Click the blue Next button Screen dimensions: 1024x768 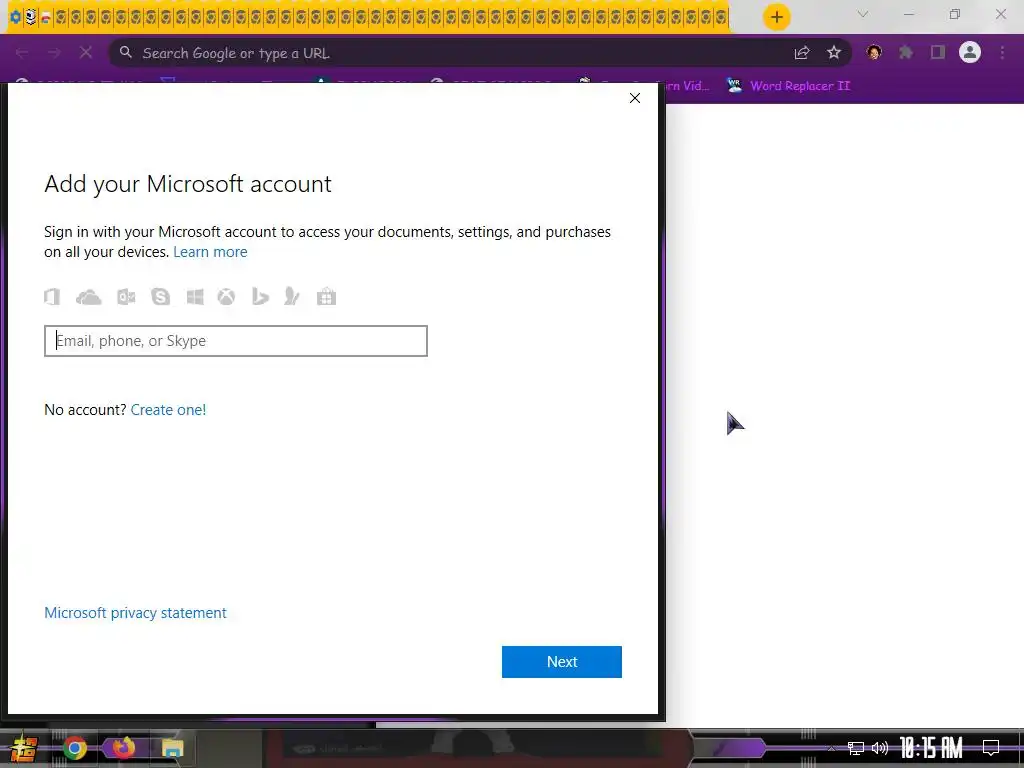[562, 662]
